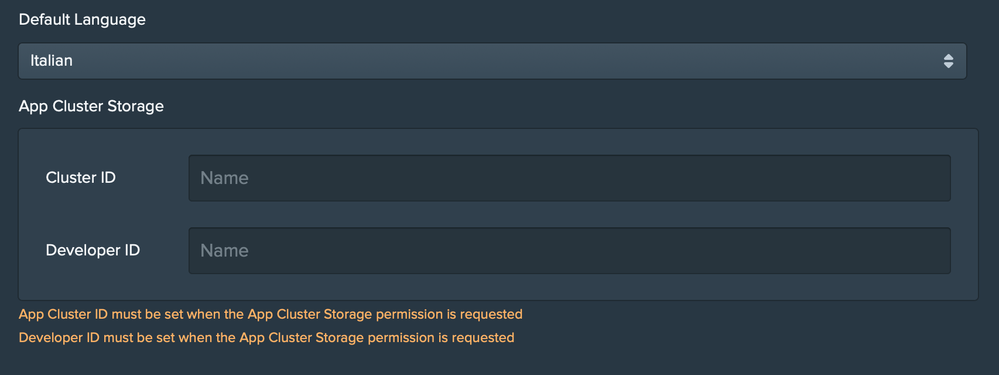Click the Developer ID must be set warning
Screen dimensions: 999x375
point(266,337)
